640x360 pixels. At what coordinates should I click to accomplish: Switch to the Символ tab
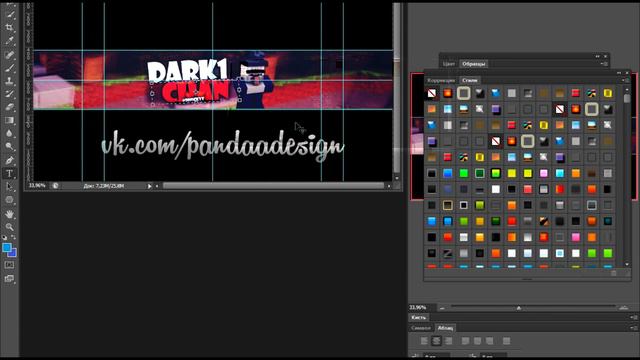point(421,328)
